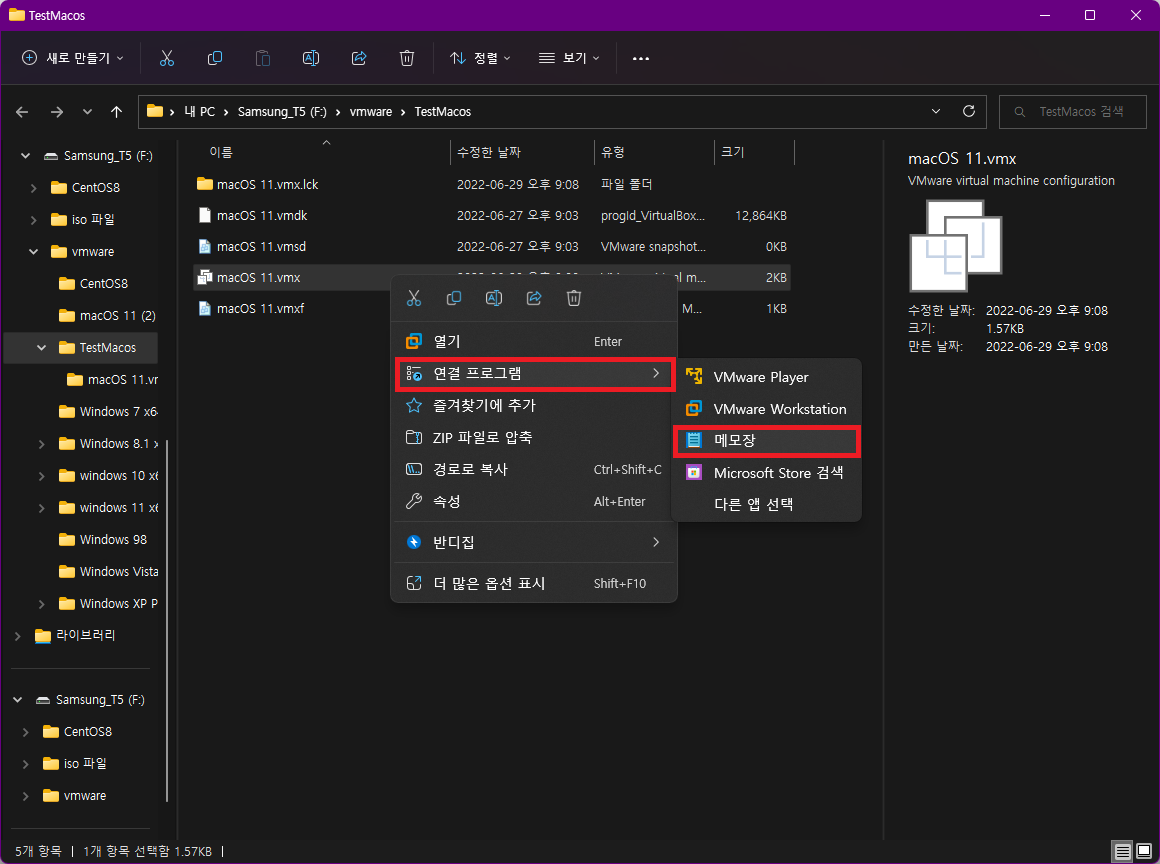Expand the Windows XP folder node

pos(41,604)
